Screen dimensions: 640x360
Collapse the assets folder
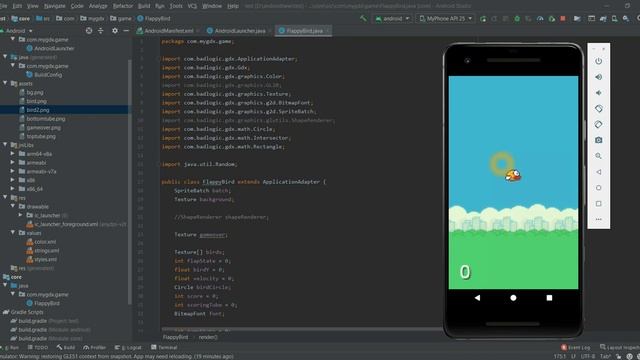pyautogui.click(x=5, y=83)
